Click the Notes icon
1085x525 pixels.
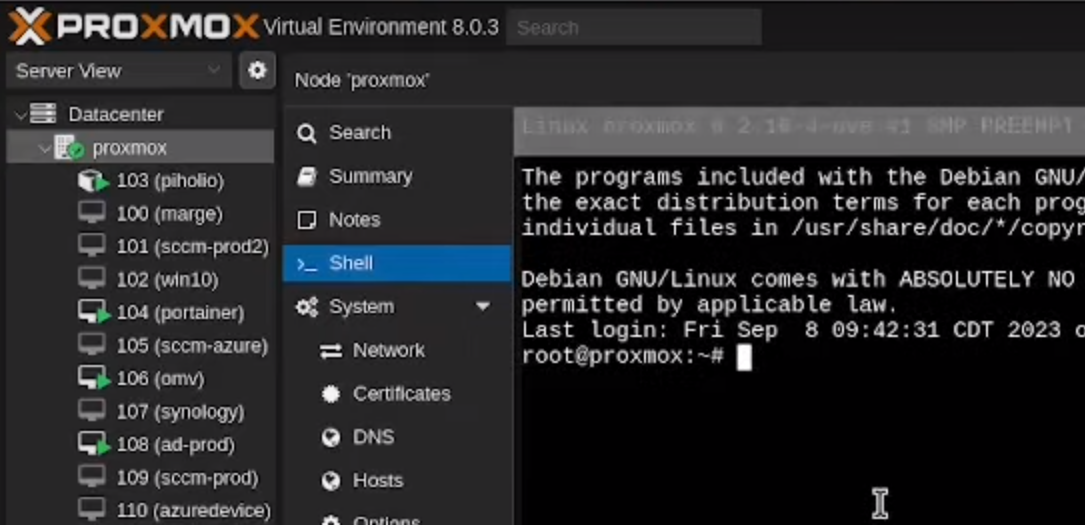pyautogui.click(x=307, y=220)
